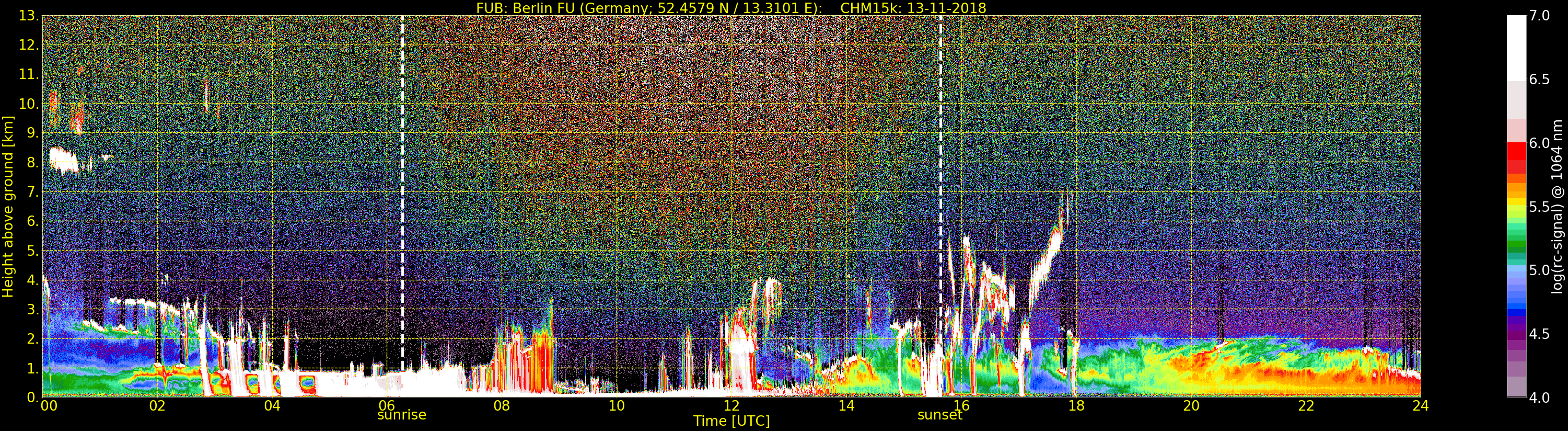Click the y-axis tick label '7.'
Image resolution: width=1568 pixels, height=431 pixels.
[32, 192]
